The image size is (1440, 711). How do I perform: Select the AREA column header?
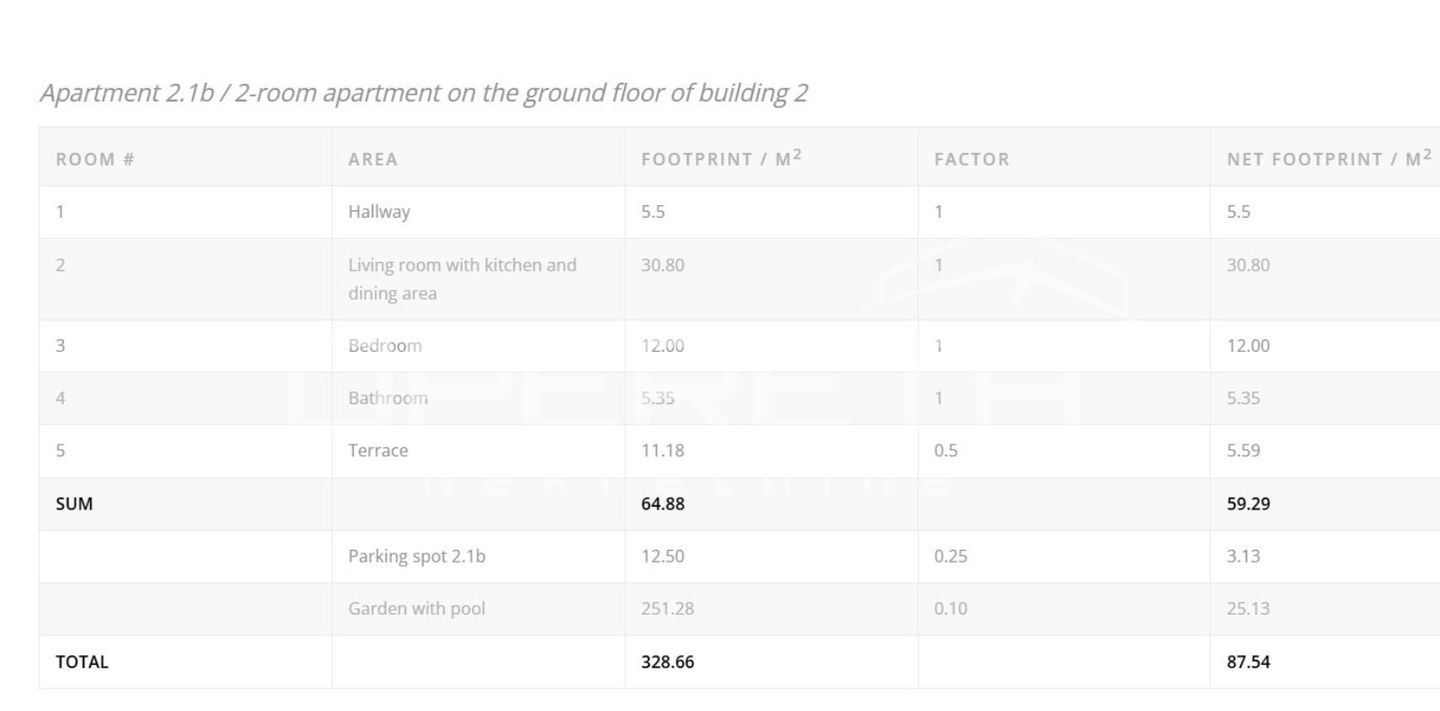(373, 159)
